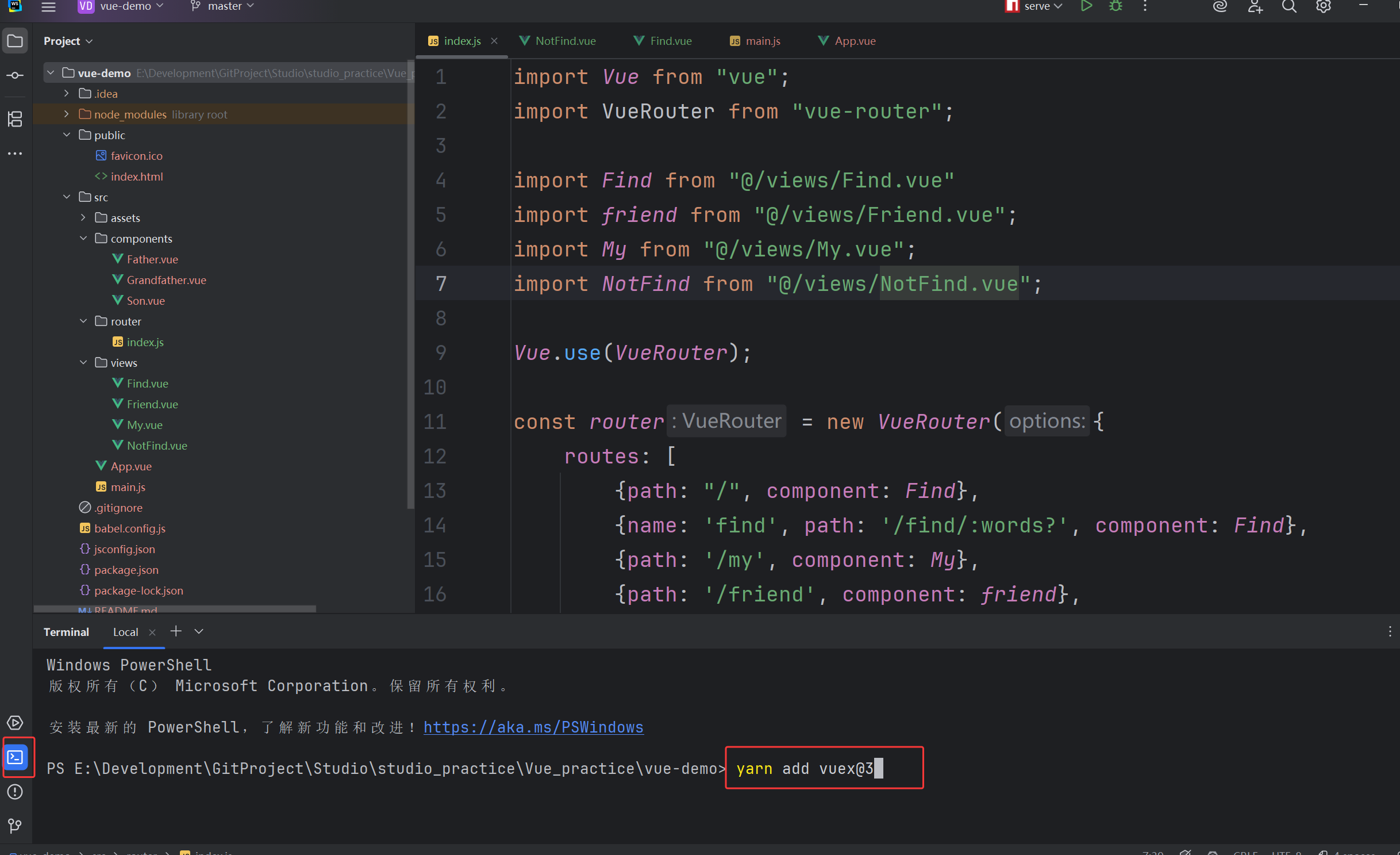The width and height of the screenshot is (1400, 855).
Task: Open the aka.ms/PSWindows link
Action: click(x=533, y=727)
